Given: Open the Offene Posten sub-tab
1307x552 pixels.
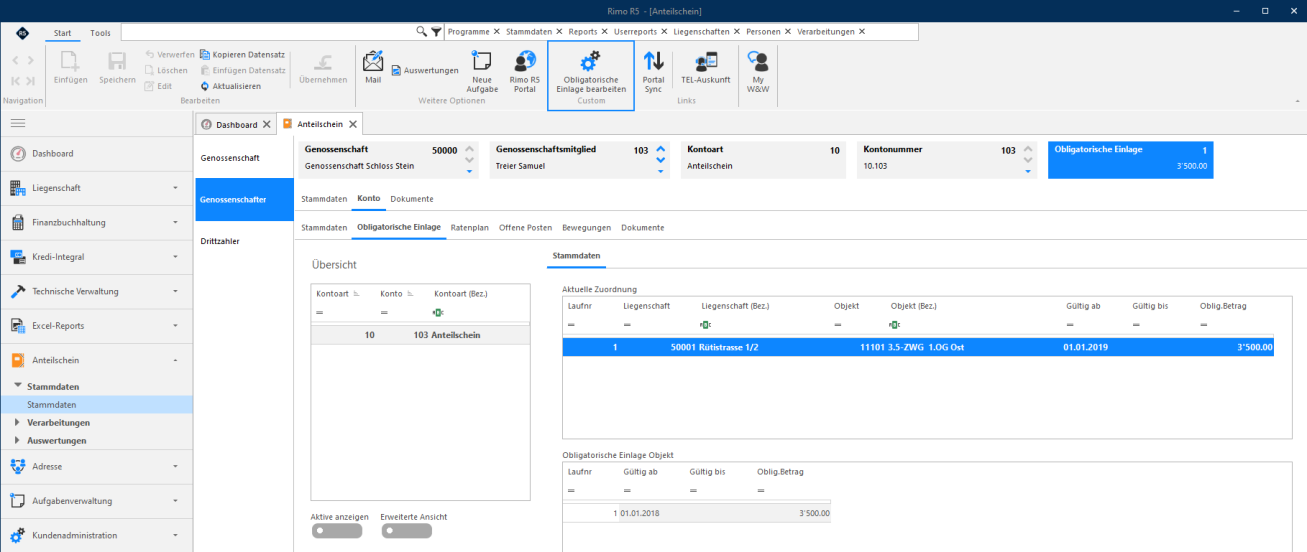Looking at the screenshot, I should click(x=525, y=227).
